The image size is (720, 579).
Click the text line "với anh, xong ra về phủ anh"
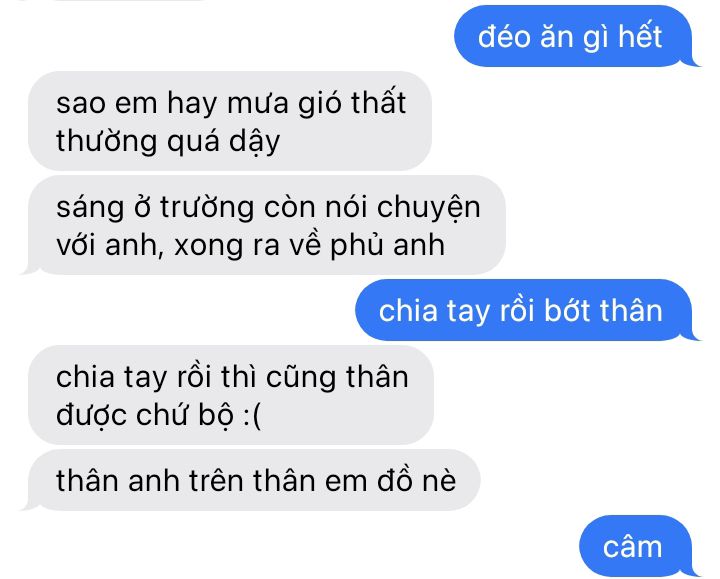251,246
